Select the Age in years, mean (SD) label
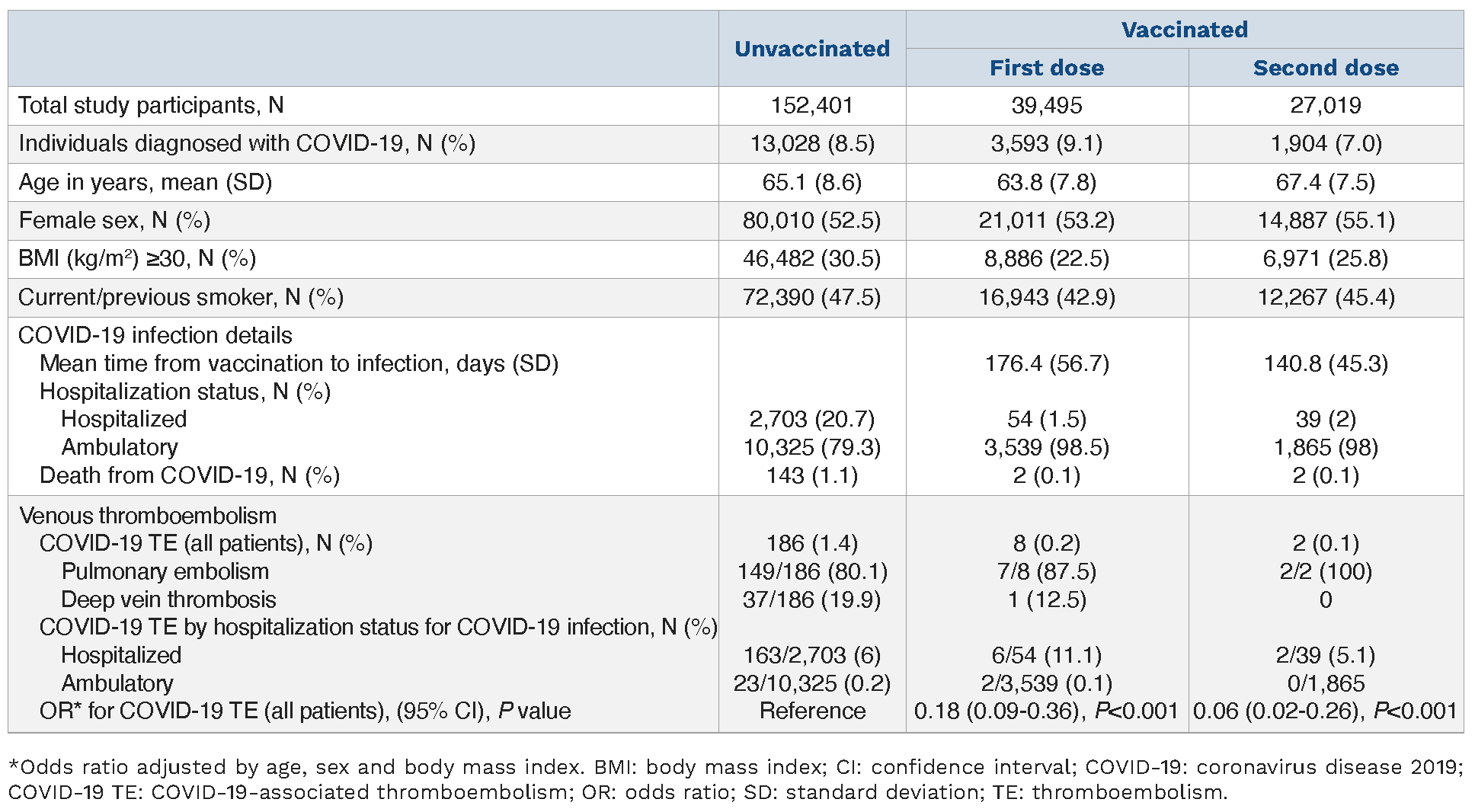Screen dimensions: 1475x812 (x=145, y=182)
